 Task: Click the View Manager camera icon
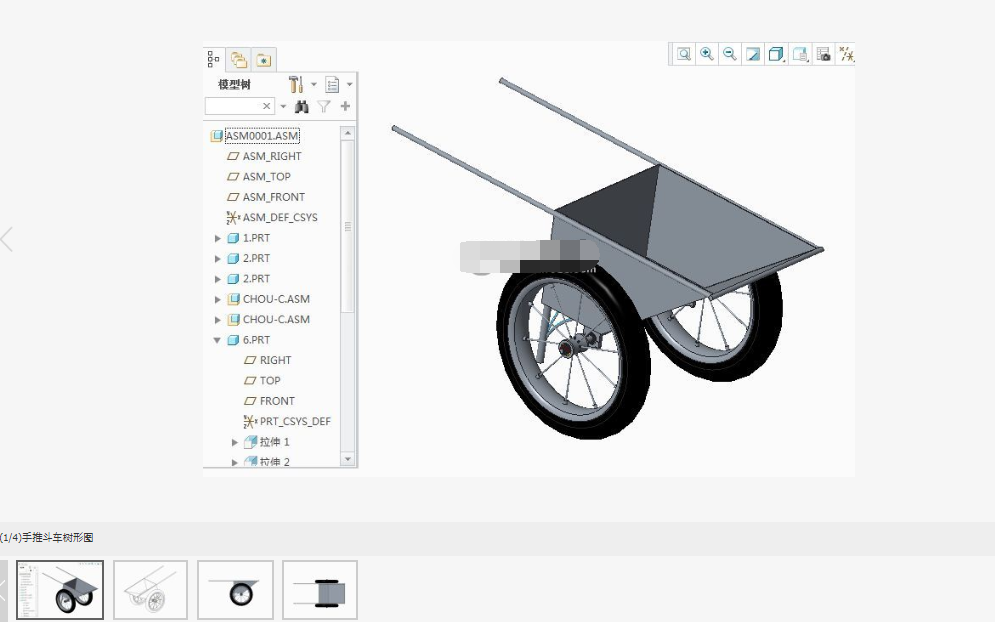pyautogui.click(x=823, y=54)
